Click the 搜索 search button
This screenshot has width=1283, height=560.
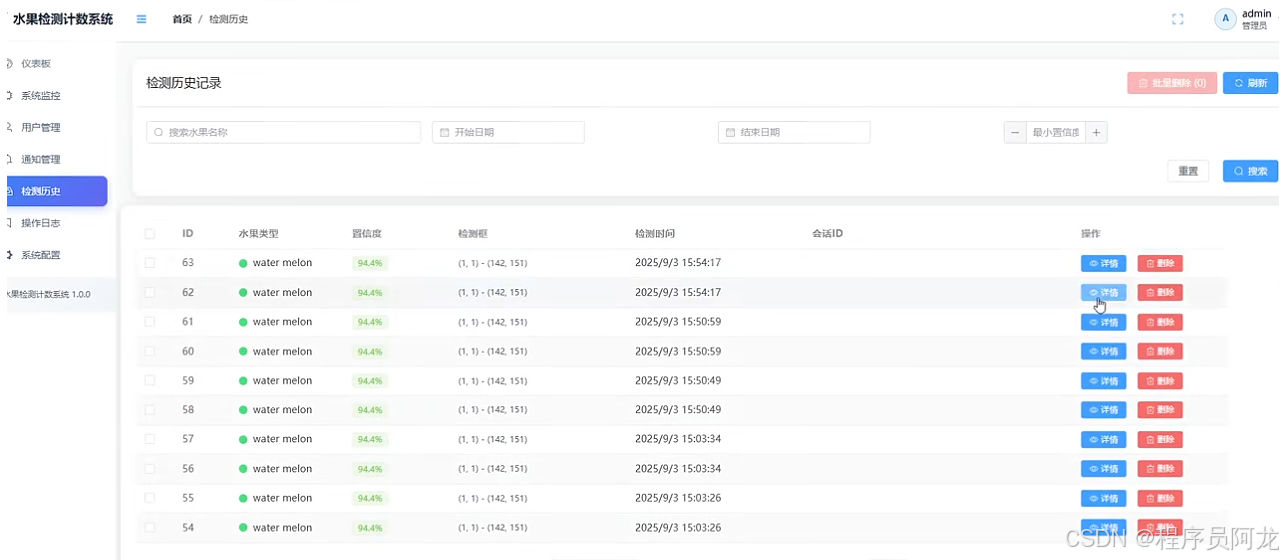(x=1250, y=171)
